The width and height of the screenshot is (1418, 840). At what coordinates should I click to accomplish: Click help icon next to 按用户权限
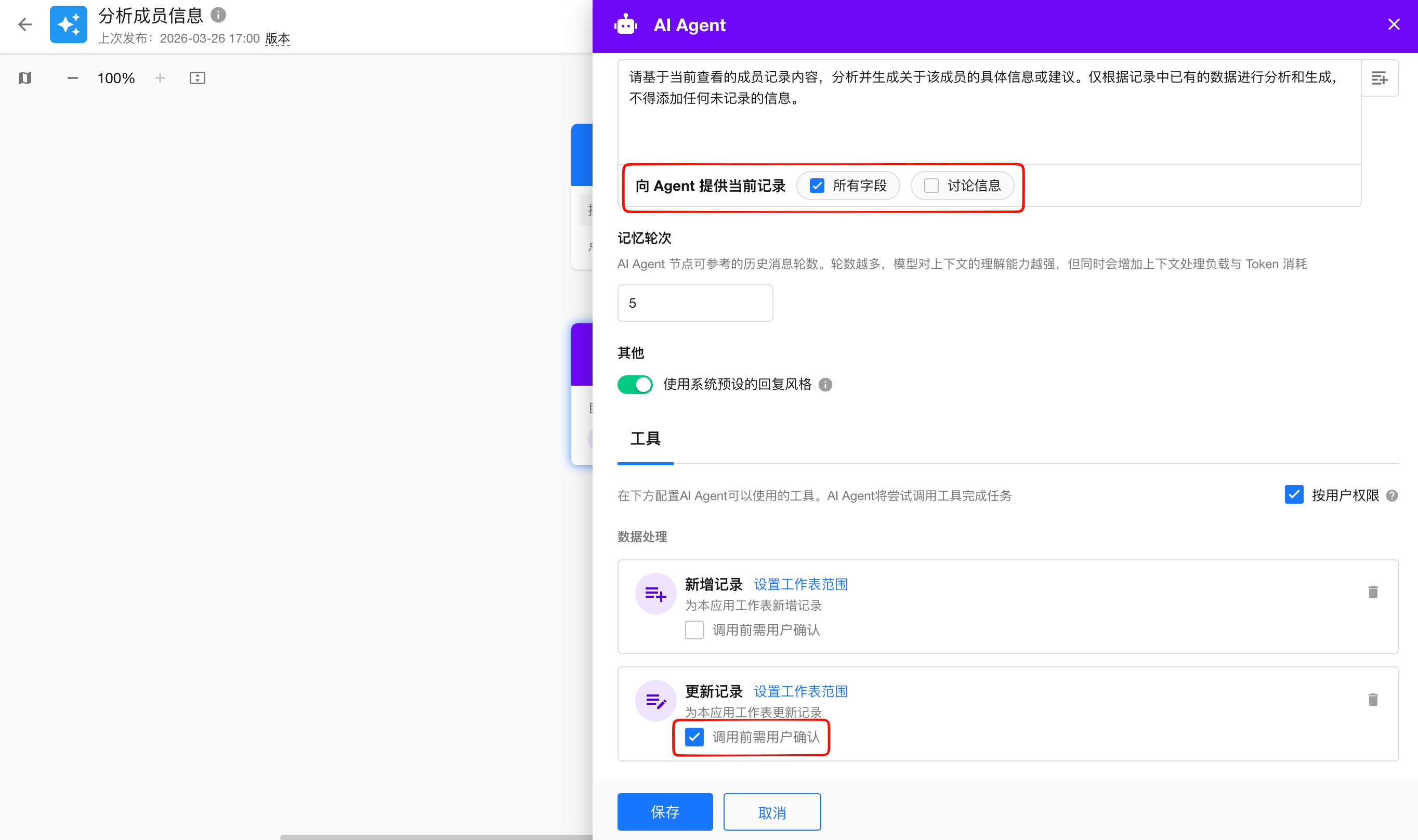point(1393,496)
